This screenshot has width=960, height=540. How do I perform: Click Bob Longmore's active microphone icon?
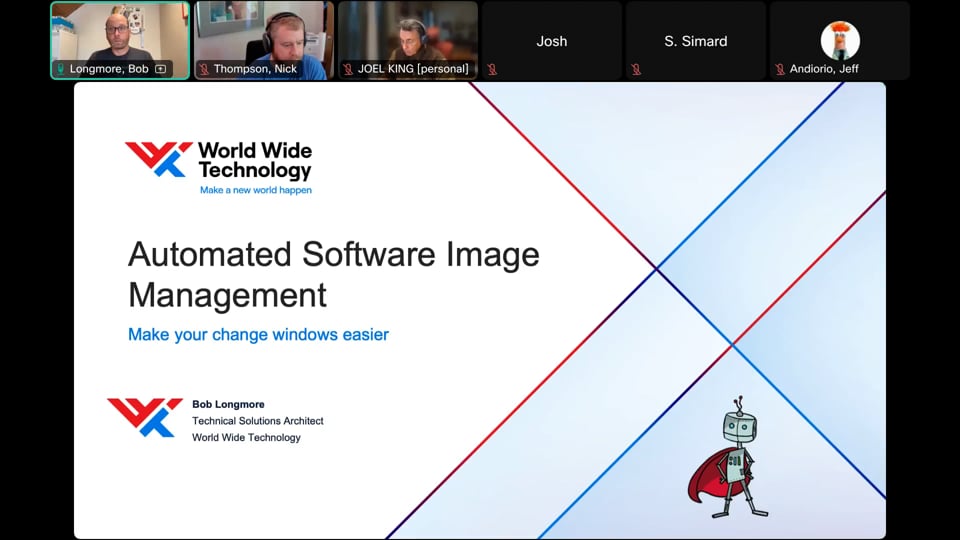pos(61,69)
